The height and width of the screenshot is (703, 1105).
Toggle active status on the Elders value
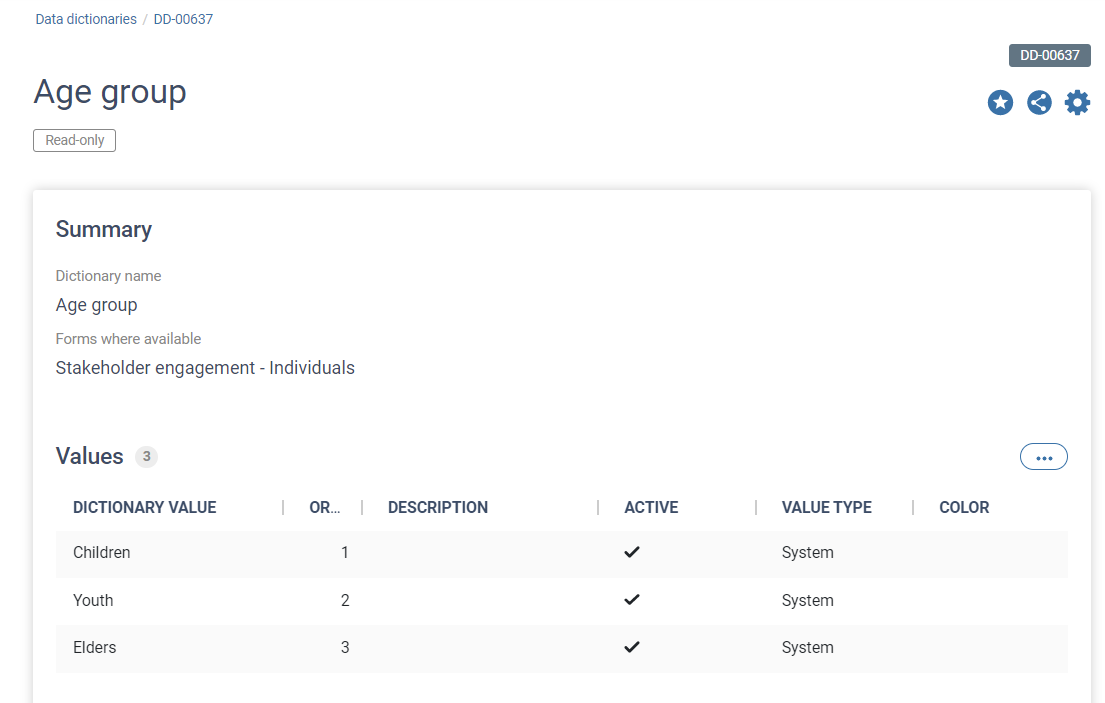tap(632, 647)
